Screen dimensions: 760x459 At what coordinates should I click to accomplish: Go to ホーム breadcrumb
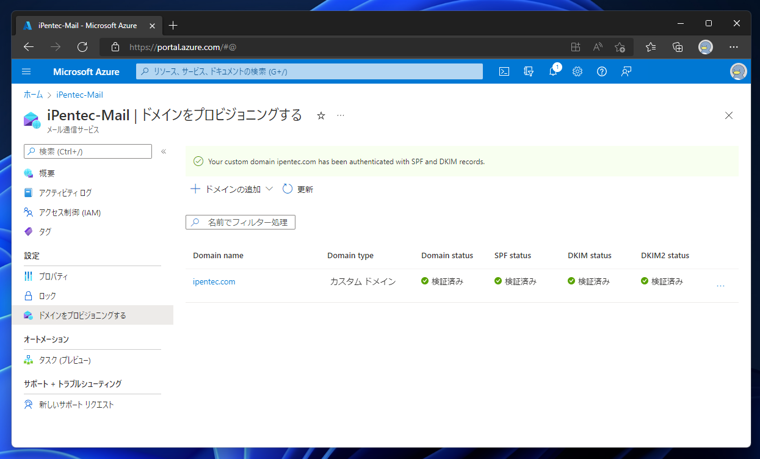(x=33, y=95)
